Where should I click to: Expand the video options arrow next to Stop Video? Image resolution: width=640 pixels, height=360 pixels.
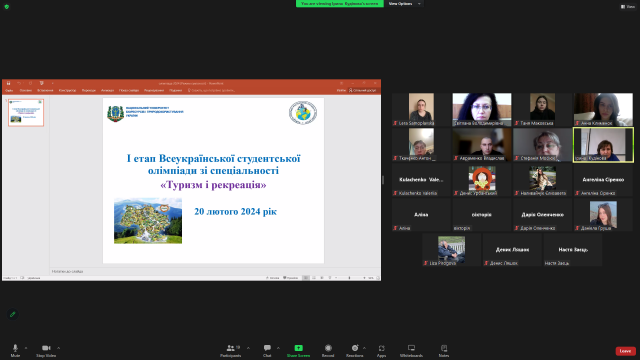point(58,348)
